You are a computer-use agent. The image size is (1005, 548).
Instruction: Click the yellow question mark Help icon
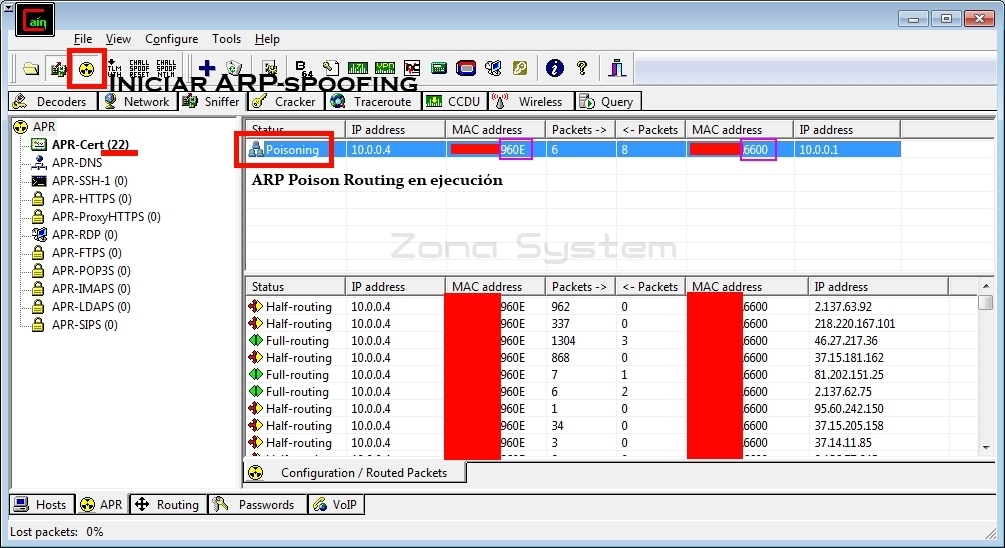(582, 67)
